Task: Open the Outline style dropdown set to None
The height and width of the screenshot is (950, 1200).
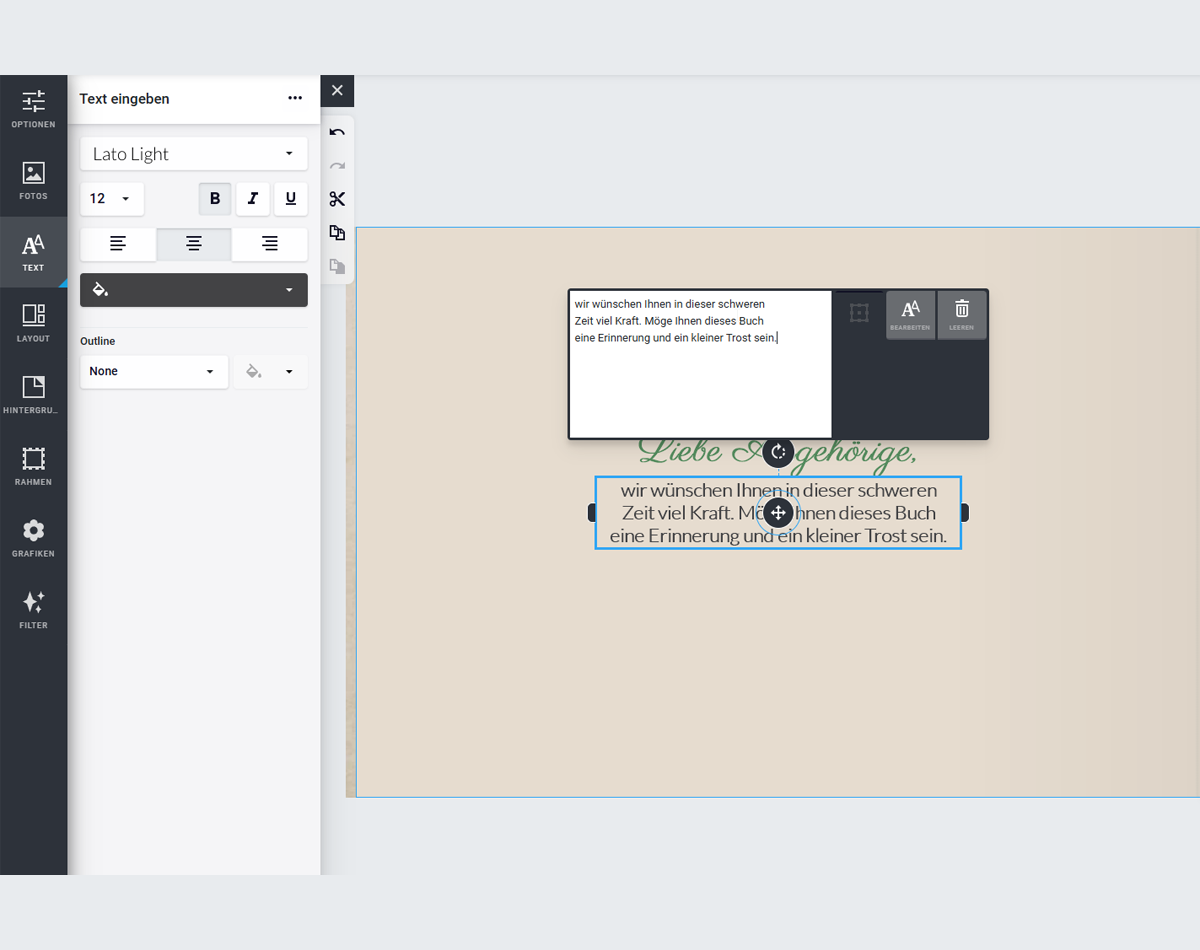Action: click(x=154, y=371)
